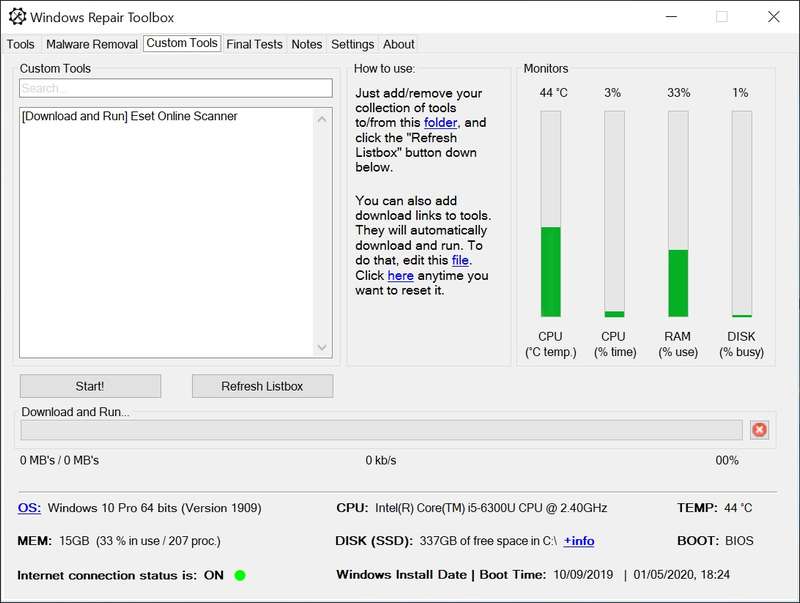Click the Refresh Listbox button
This screenshot has height=603, width=800.
[262, 386]
